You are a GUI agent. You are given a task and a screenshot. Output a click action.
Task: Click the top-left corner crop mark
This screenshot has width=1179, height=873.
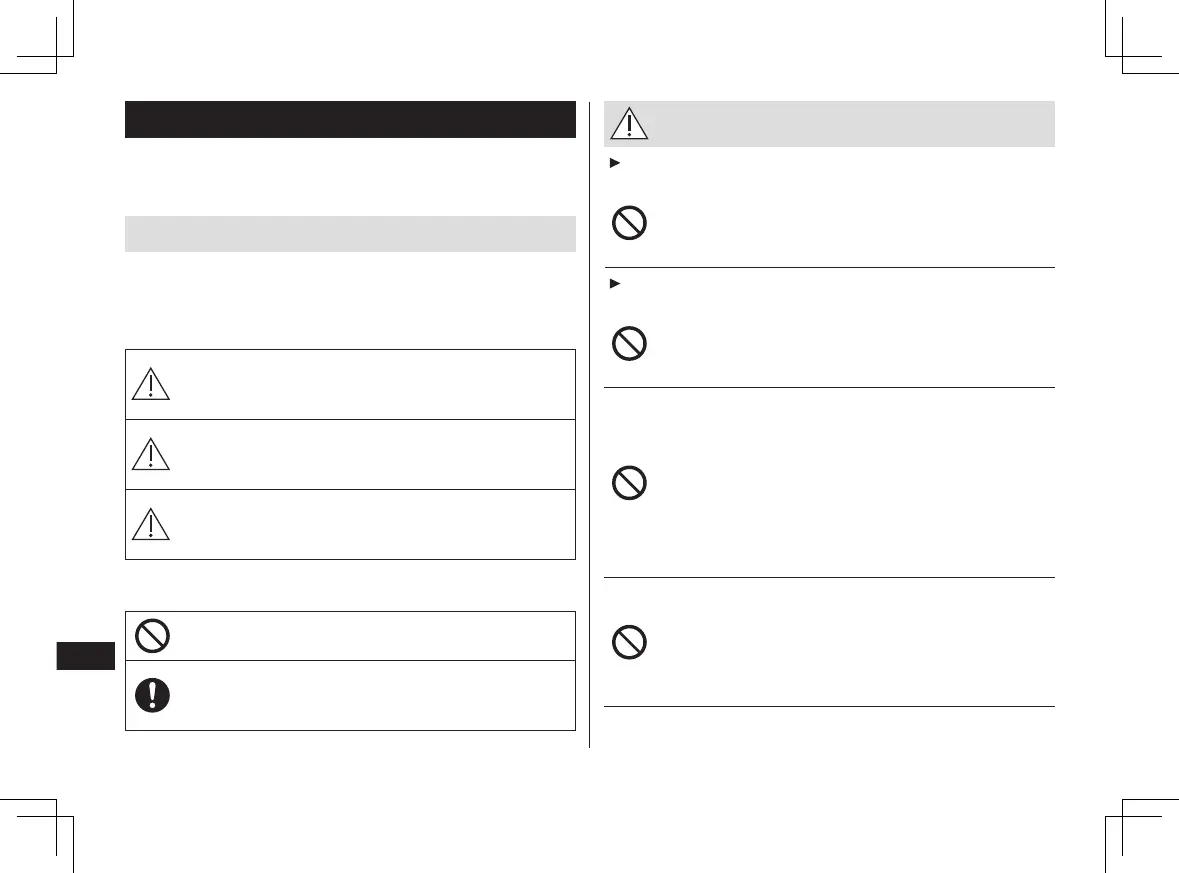tap(37, 37)
